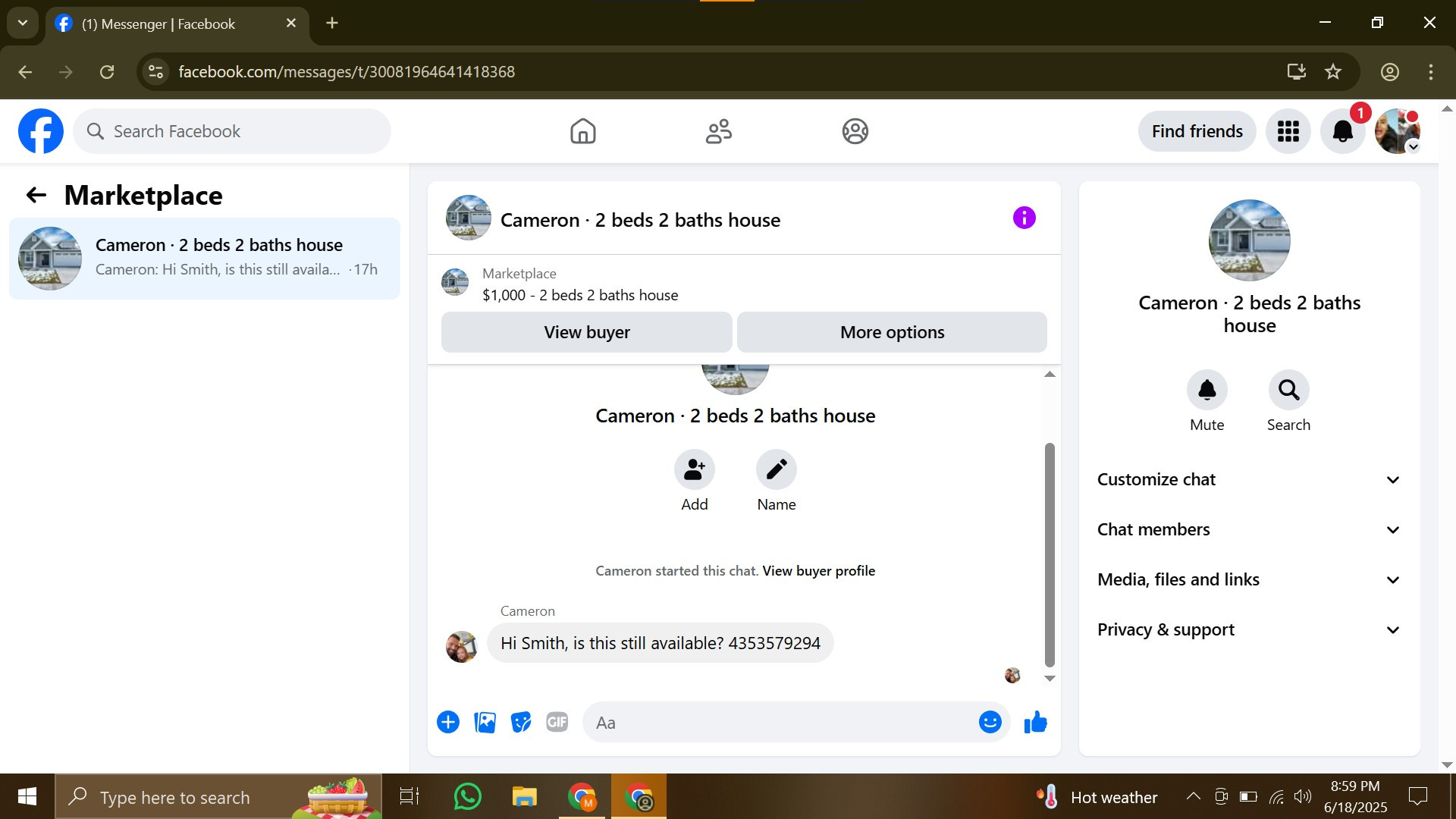Viewport: 1456px width, 819px height.
Task: Click the Facebook logo
Action: coord(41,131)
